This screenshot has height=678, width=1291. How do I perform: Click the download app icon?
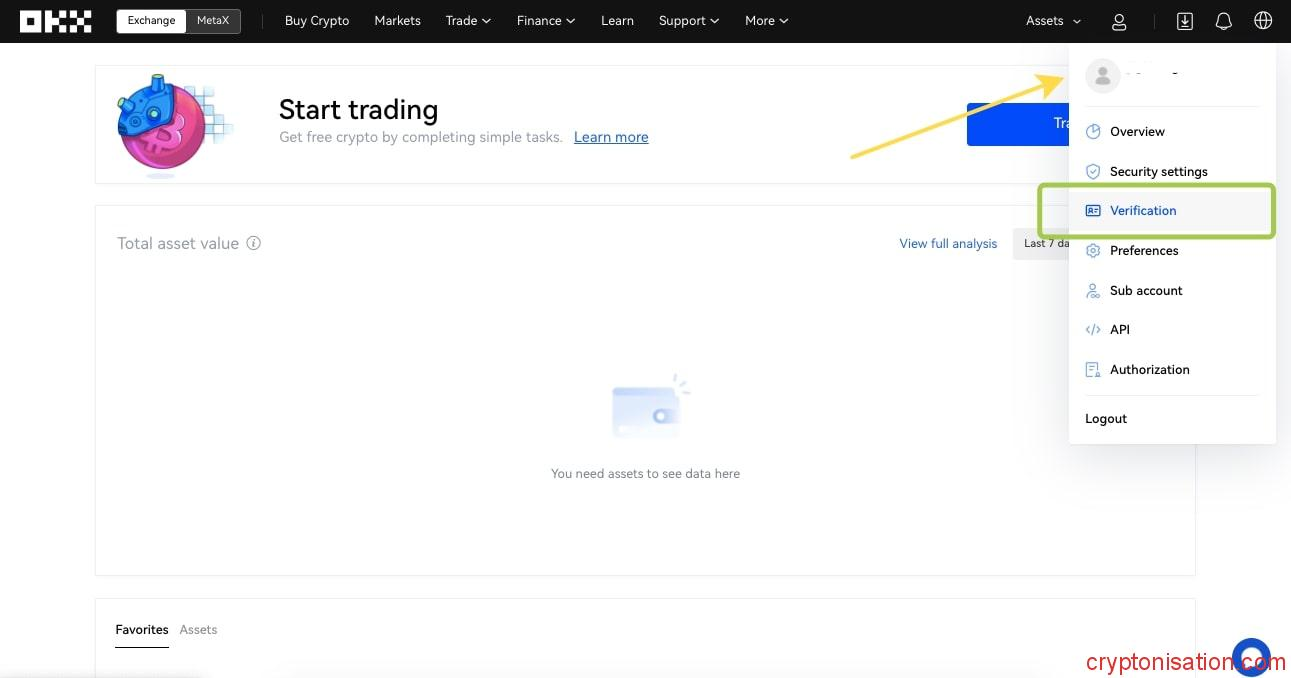point(1184,21)
